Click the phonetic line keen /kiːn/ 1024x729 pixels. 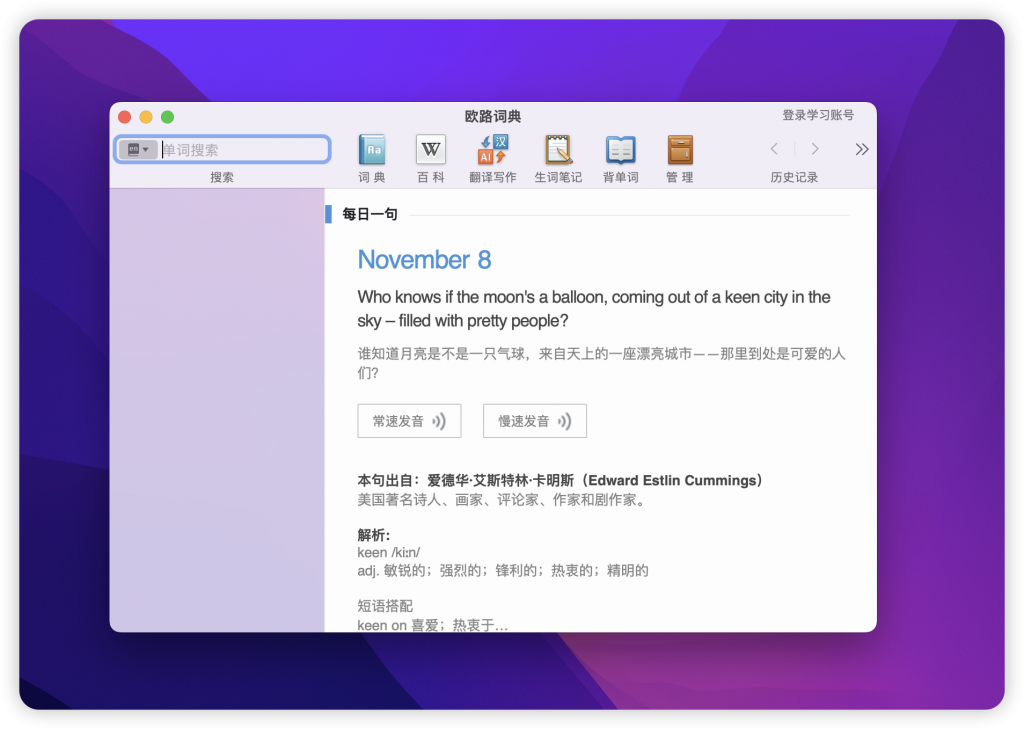[x=389, y=552]
